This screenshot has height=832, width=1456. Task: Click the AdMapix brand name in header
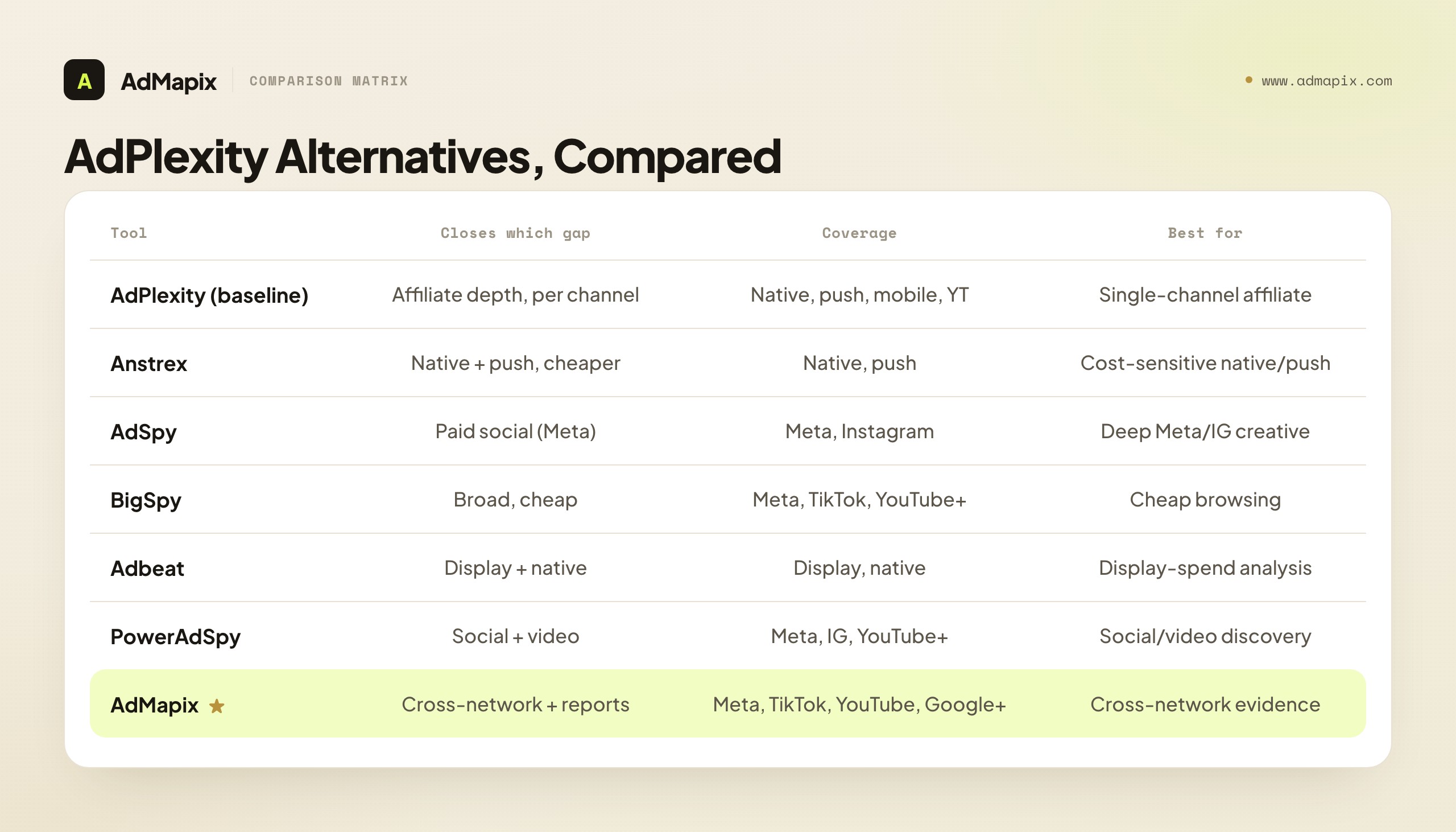point(168,81)
